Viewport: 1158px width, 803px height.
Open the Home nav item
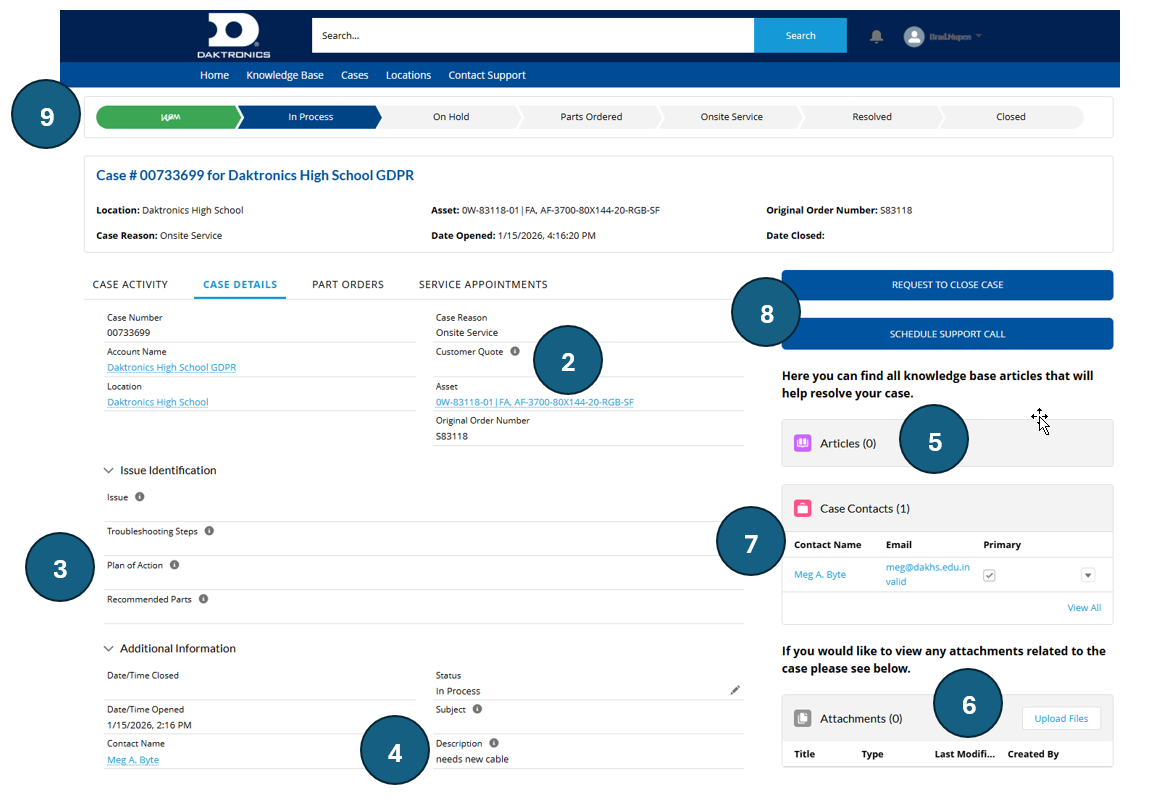214,75
